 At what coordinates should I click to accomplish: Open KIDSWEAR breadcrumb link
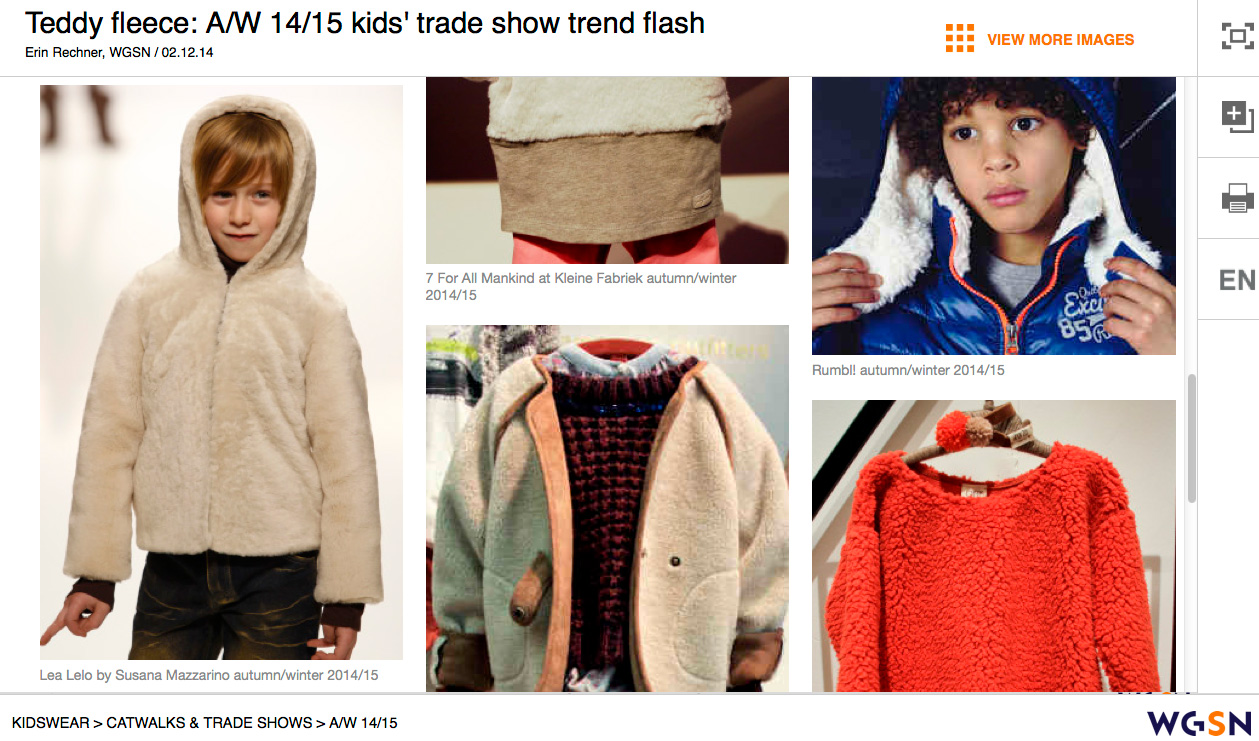50,722
